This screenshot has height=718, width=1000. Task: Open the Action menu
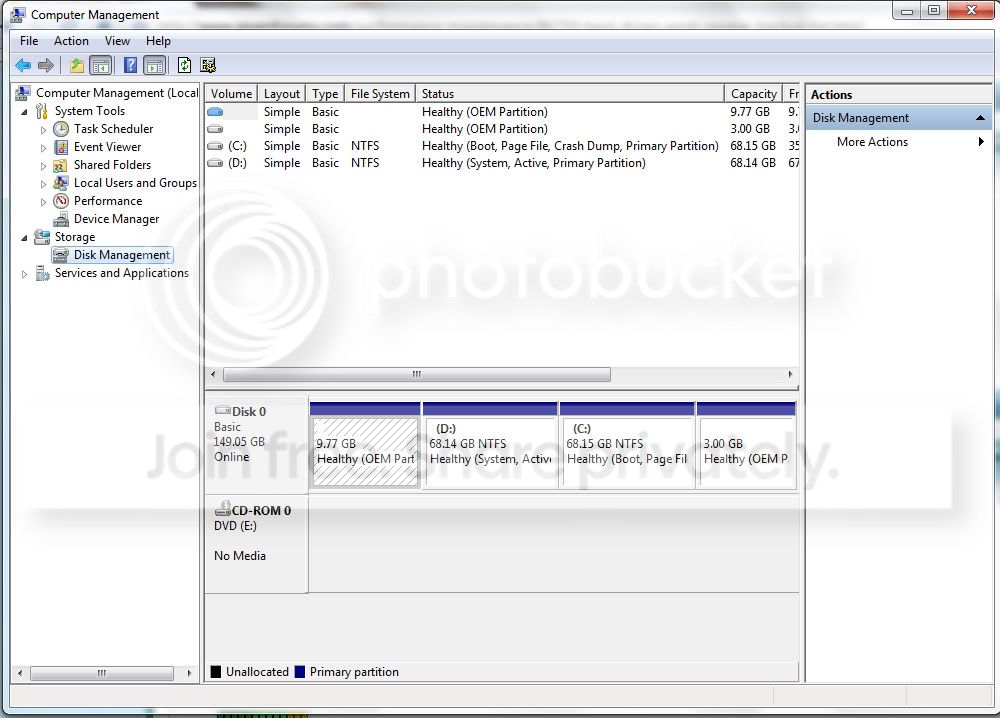71,41
